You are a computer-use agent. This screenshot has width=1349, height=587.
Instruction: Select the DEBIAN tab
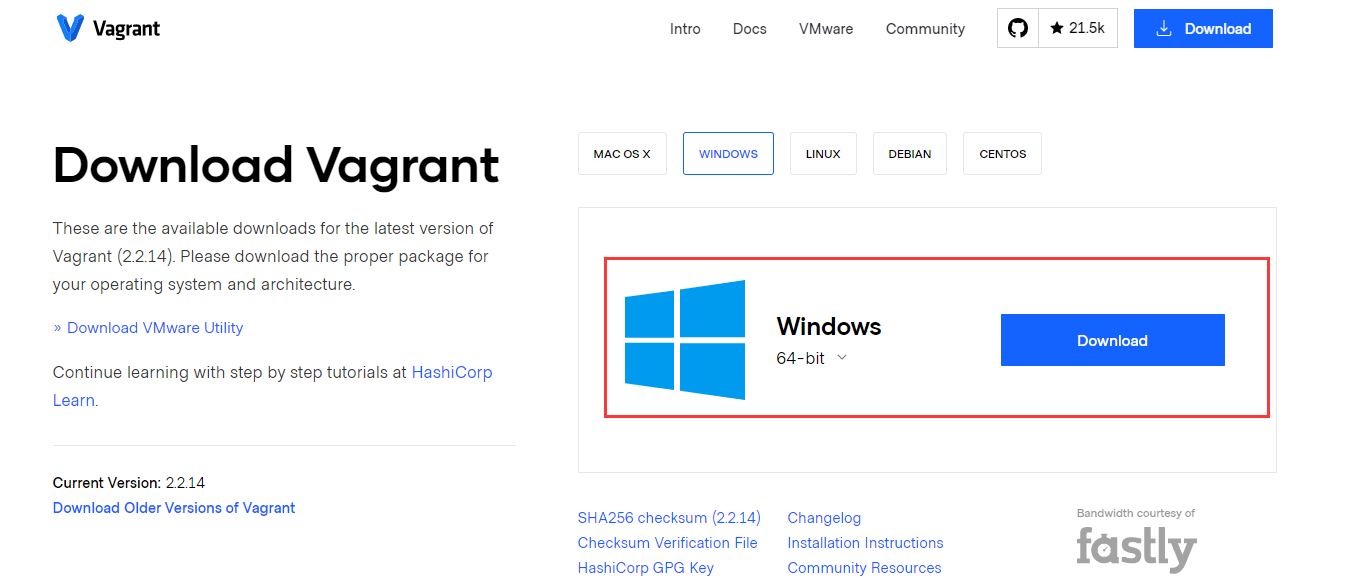[x=910, y=154]
